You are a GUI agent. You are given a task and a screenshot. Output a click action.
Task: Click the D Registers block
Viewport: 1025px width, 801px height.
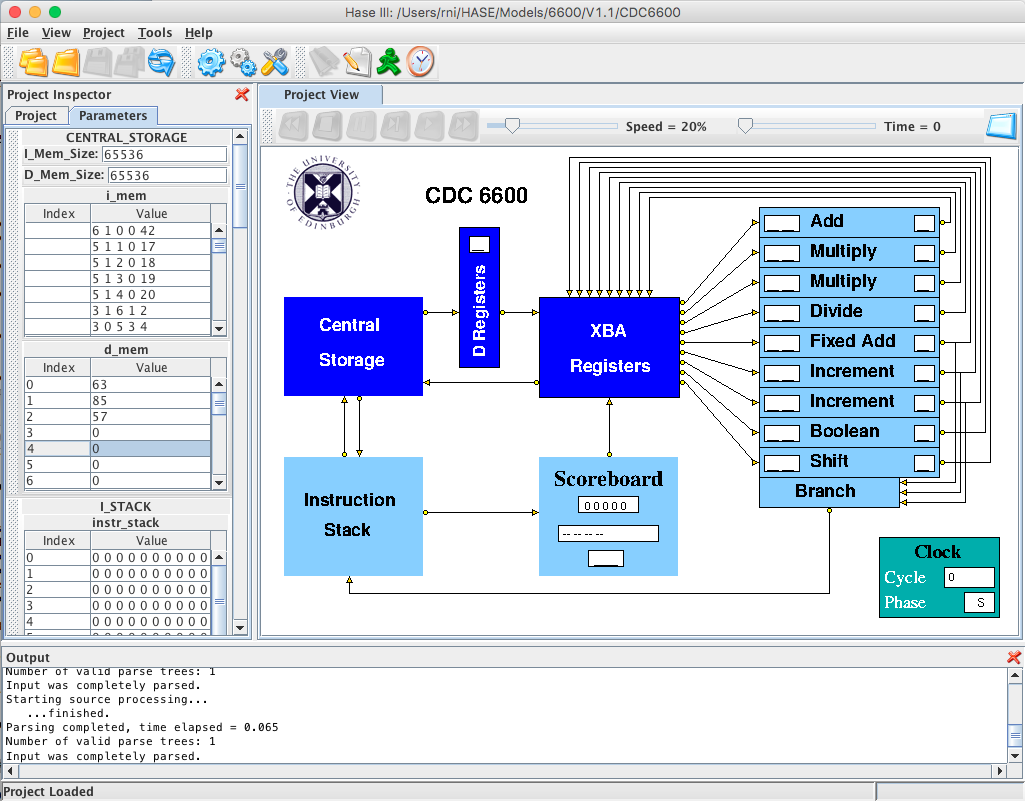tap(479, 298)
